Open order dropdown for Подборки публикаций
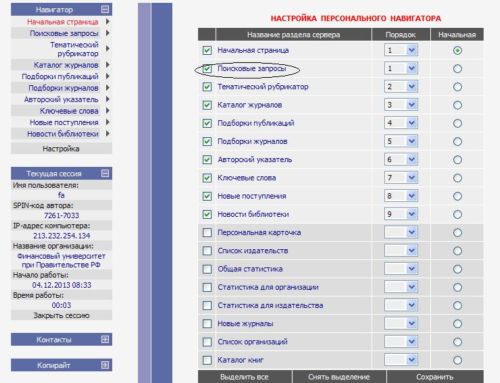The width and height of the screenshot is (500, 383). [x=401, y=123]
